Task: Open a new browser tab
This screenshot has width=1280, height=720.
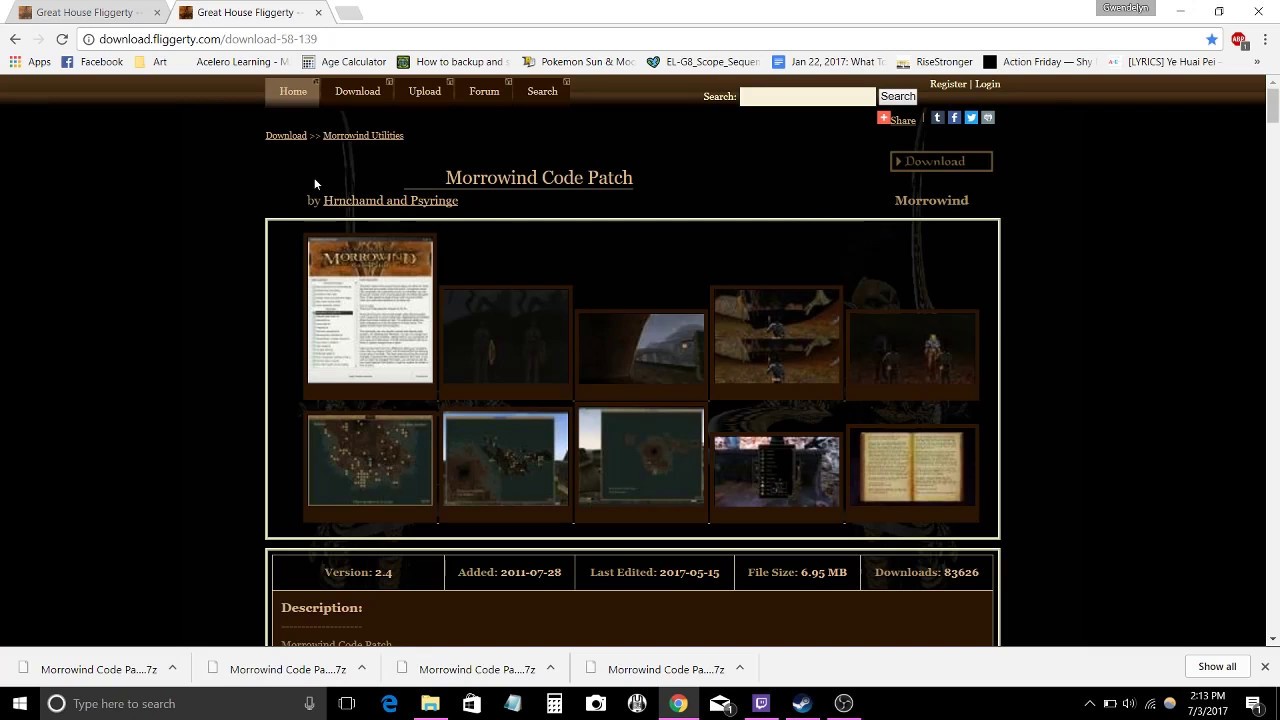Action: point(348,13)
